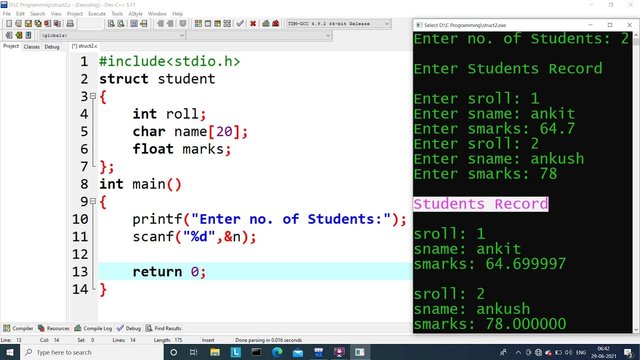The height and width of the screenshot is (360, 640).
Task: Click the Compile toolbar icon
Action: [198, 24]
